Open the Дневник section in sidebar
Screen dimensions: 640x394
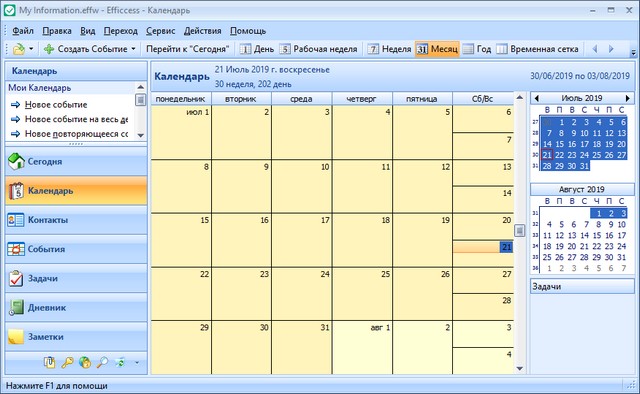[x=76, y=308]
